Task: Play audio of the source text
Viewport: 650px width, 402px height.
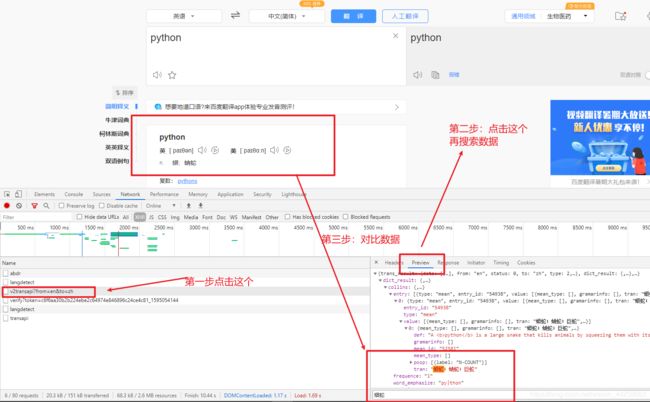Action: pos(157,75)
